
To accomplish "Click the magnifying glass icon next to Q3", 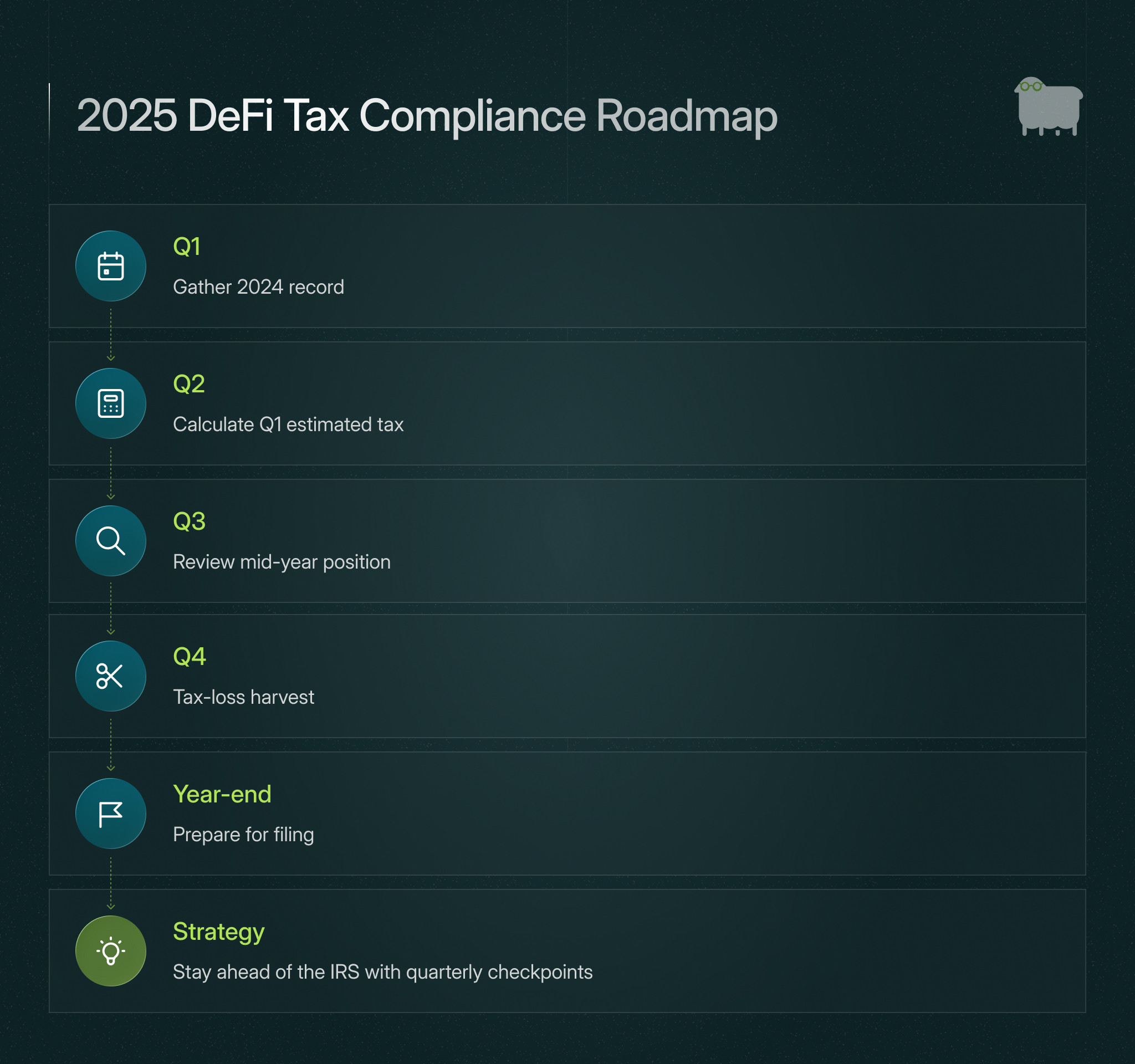I will [111, 540].
